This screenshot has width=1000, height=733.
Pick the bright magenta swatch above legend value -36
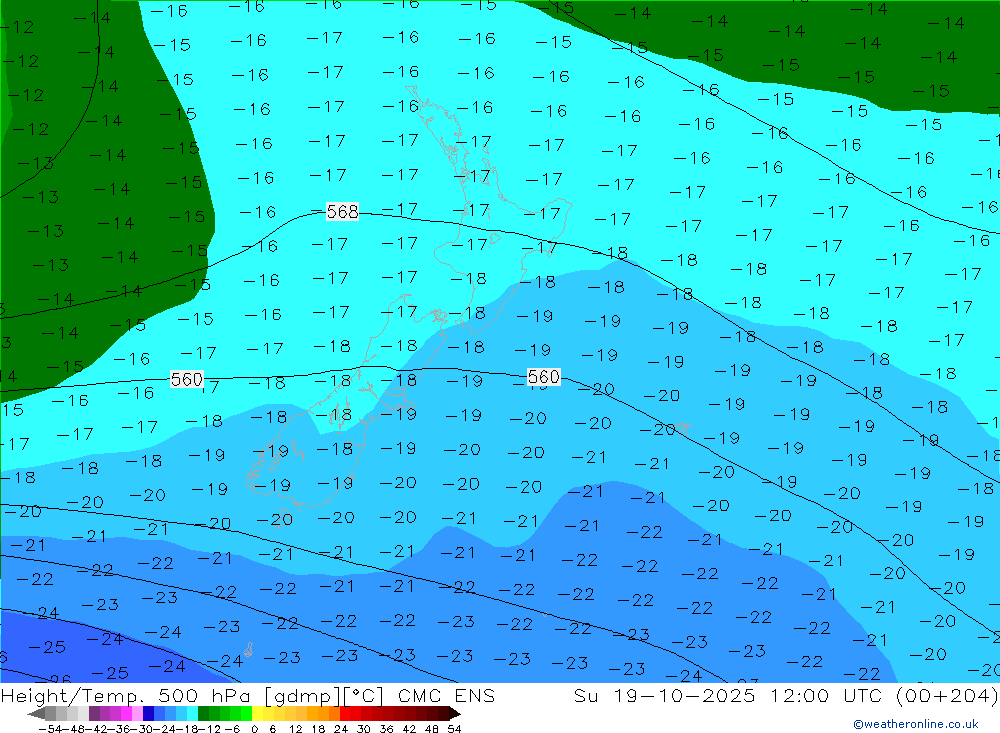click(126, 714)
